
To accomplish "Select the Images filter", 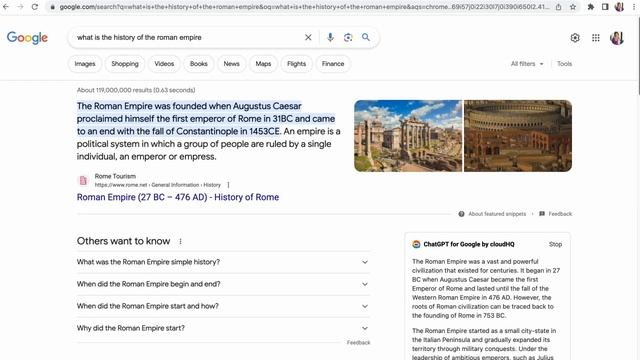I will pos(85,64).
